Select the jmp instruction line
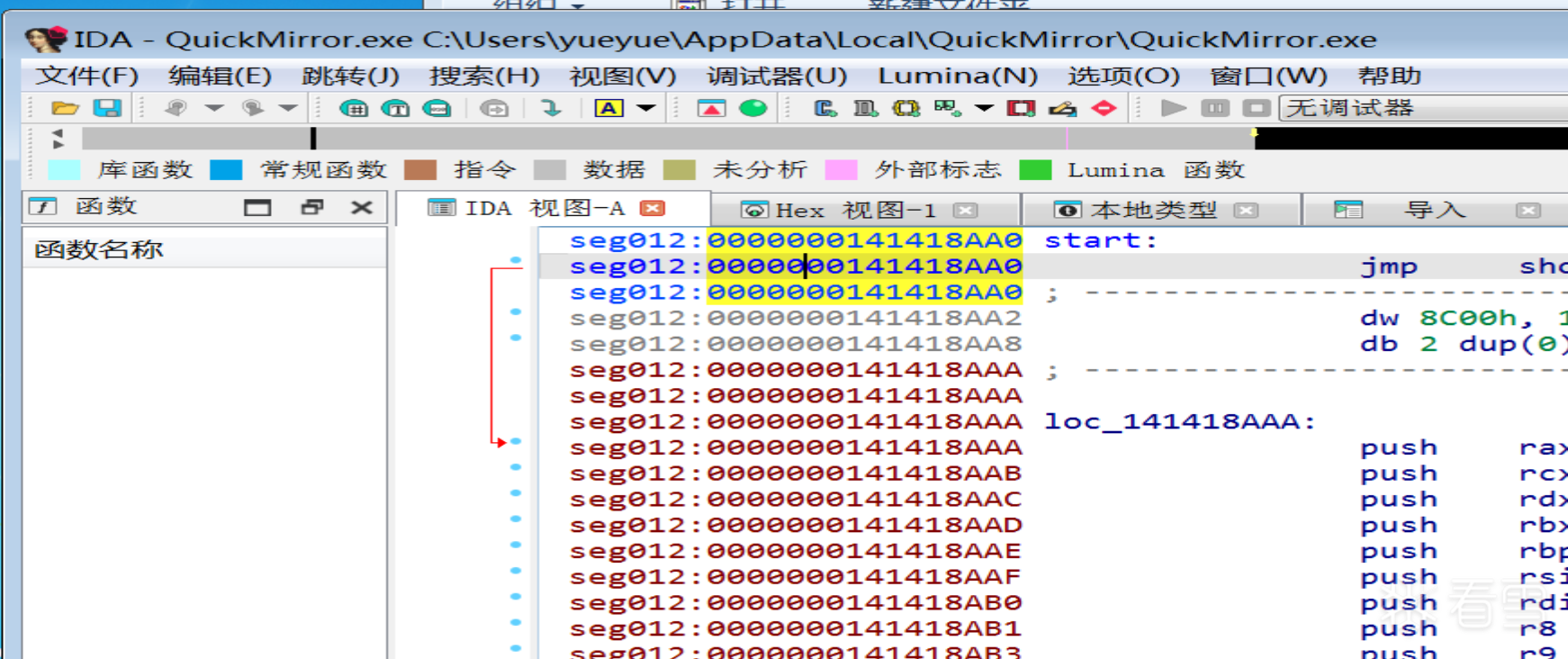Screen dimensions: 1568x659 1053,266
